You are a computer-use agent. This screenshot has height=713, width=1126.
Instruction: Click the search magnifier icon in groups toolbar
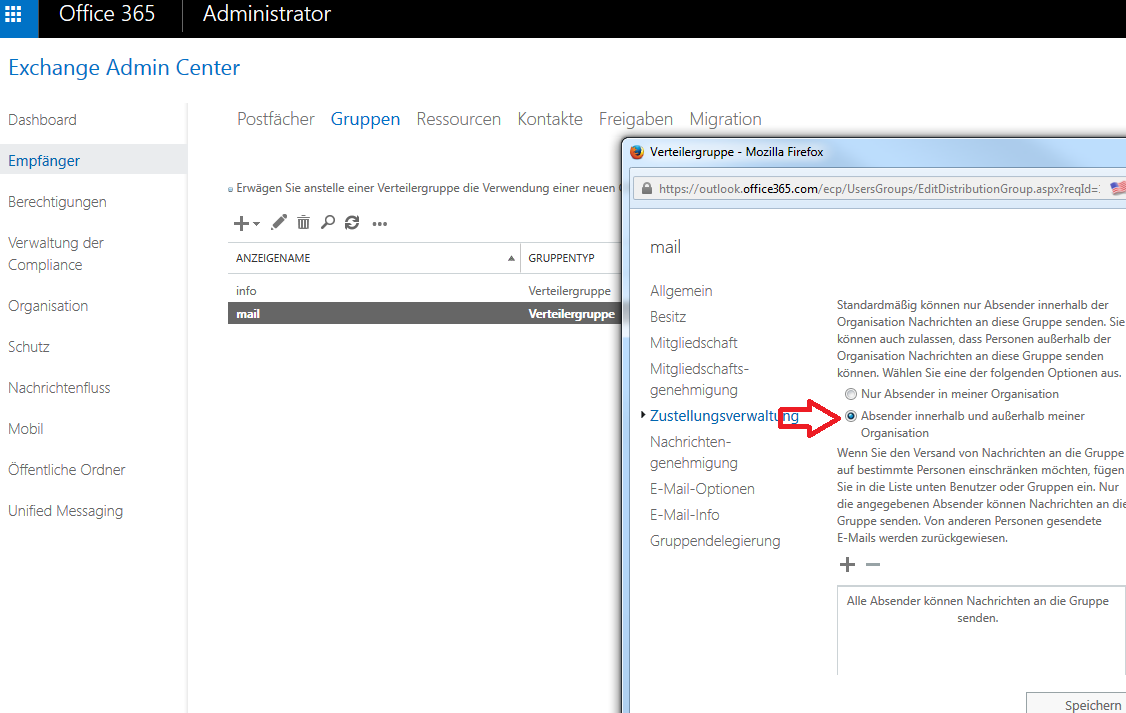coord(327,223)
